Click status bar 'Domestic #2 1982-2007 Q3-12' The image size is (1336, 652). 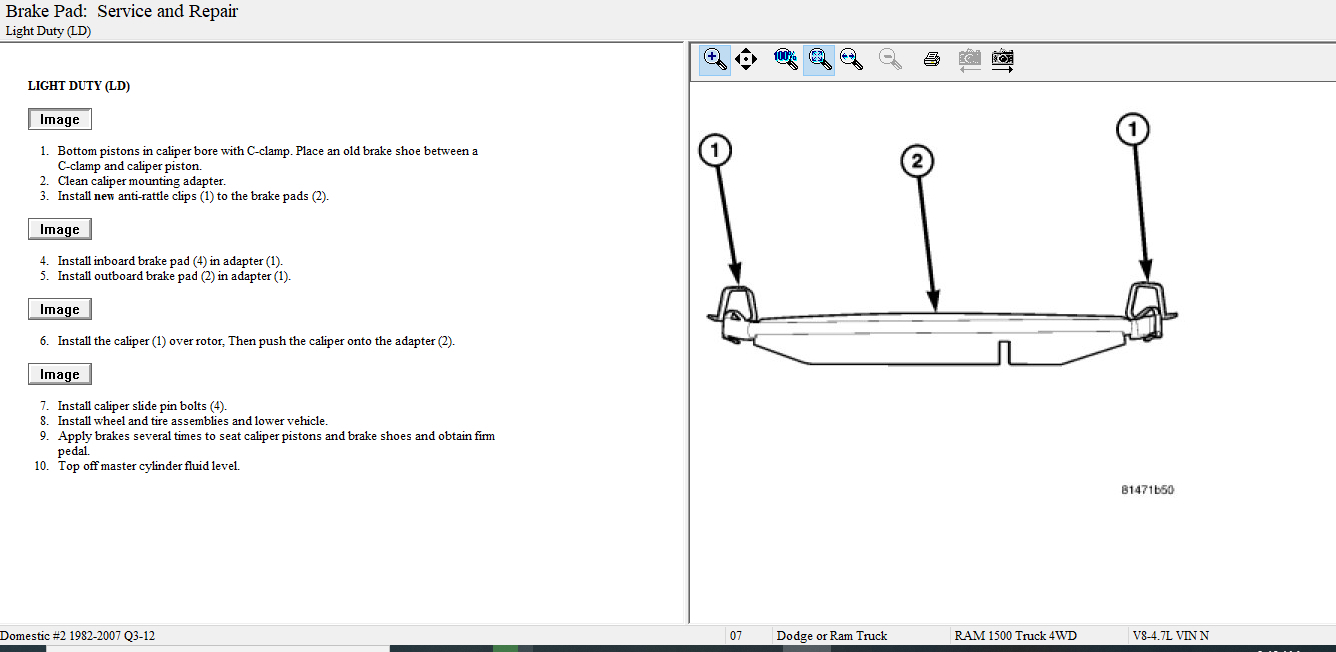(x=78, y=636)
